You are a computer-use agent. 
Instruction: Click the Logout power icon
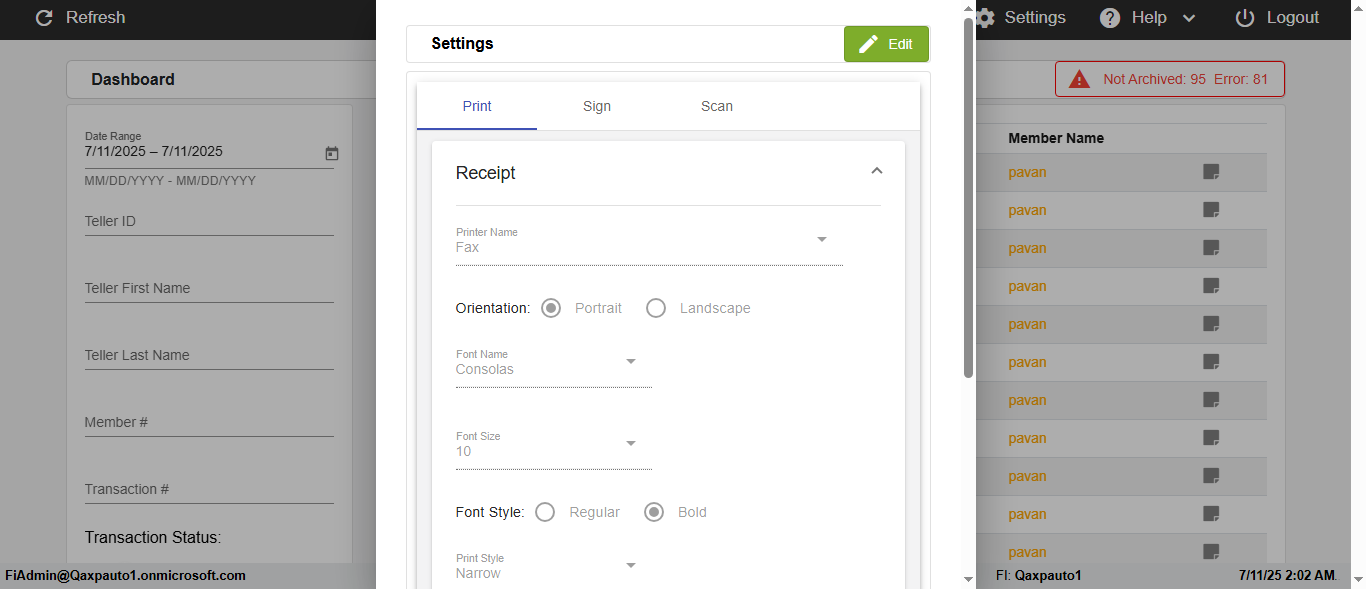tap(1245, 18)
